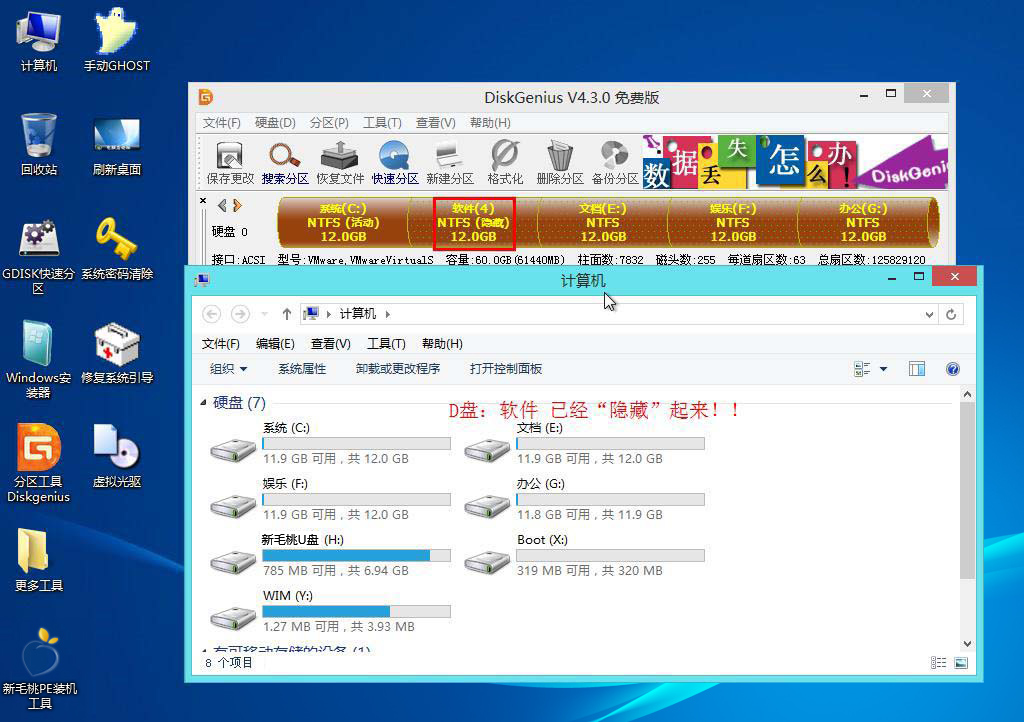Launch Windows安装器 from the desktop
The image size is (1024, 722).
[x=39, y=360]
